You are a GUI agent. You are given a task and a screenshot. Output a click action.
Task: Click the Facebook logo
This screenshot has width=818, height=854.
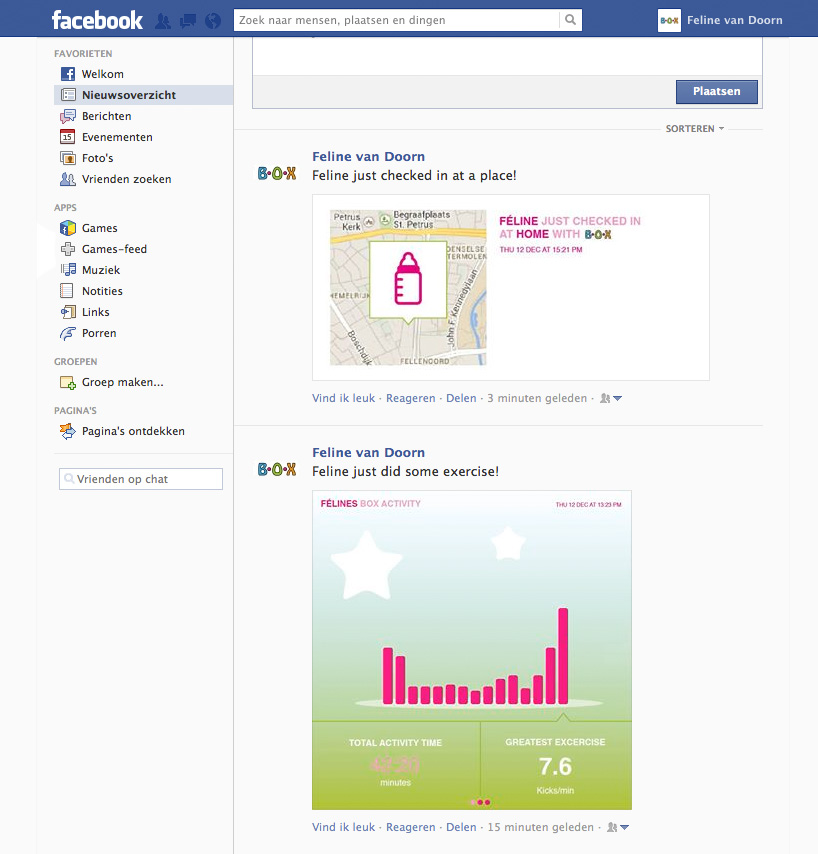coord(97,20)
